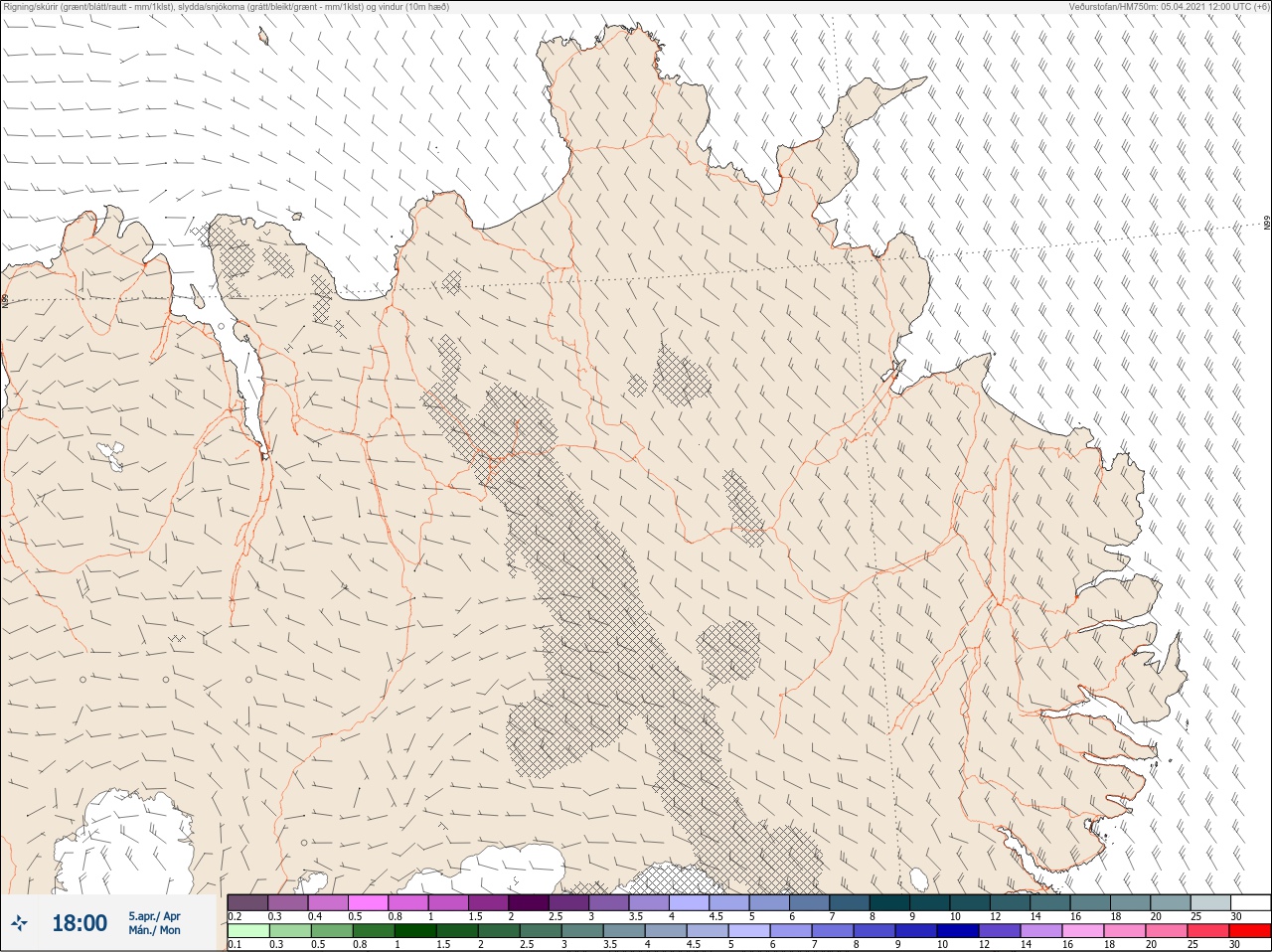
Task: Select pale green lower swatch between 0.1 and 0.3
Action: point(248,931)
